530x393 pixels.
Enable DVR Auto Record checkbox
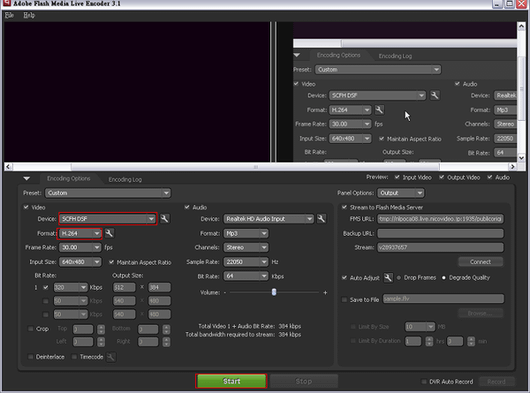424,382
